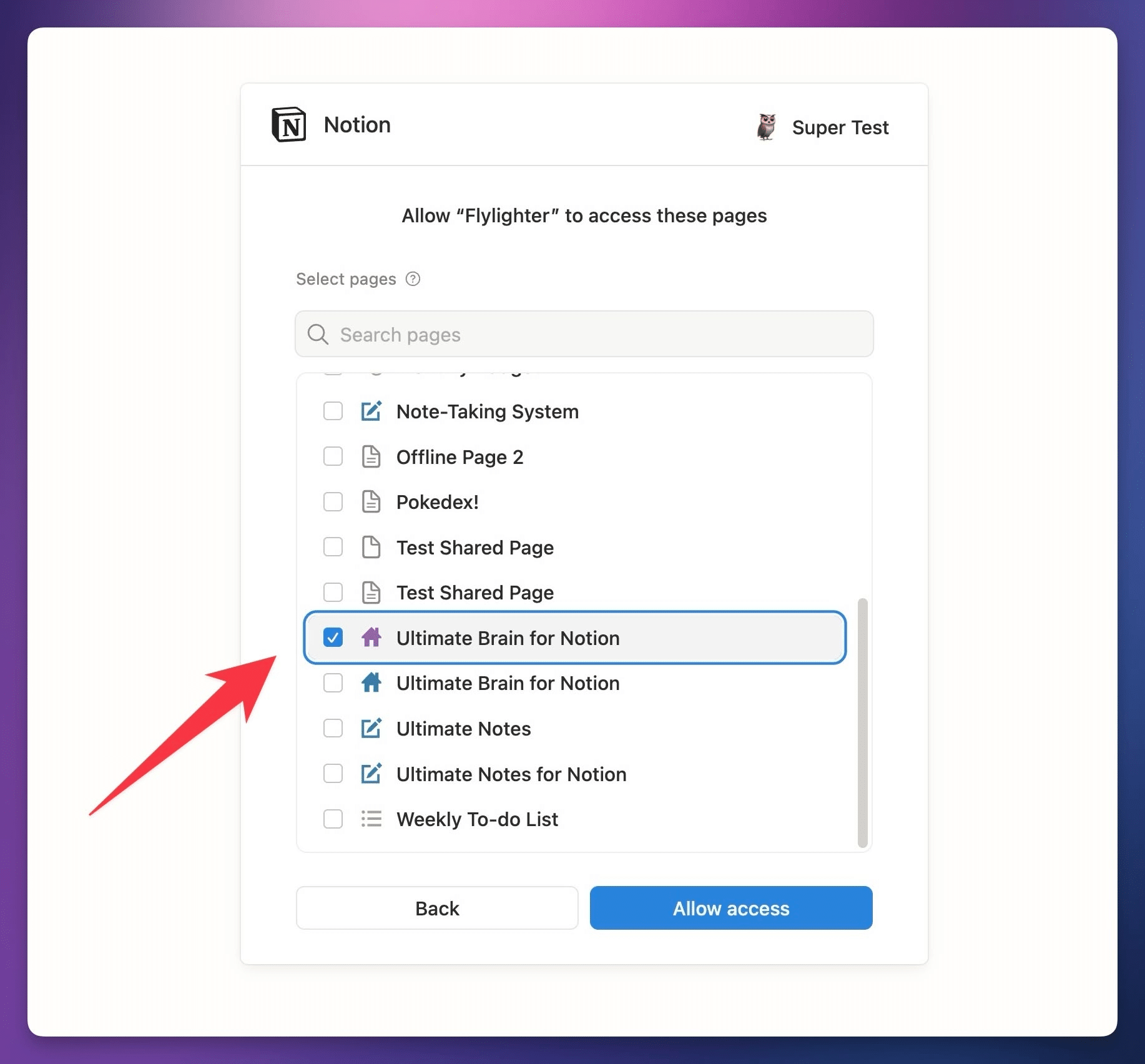Click the Select pages help icon
Viewport: 1145px width, 1064px height.
pos(413,278)
